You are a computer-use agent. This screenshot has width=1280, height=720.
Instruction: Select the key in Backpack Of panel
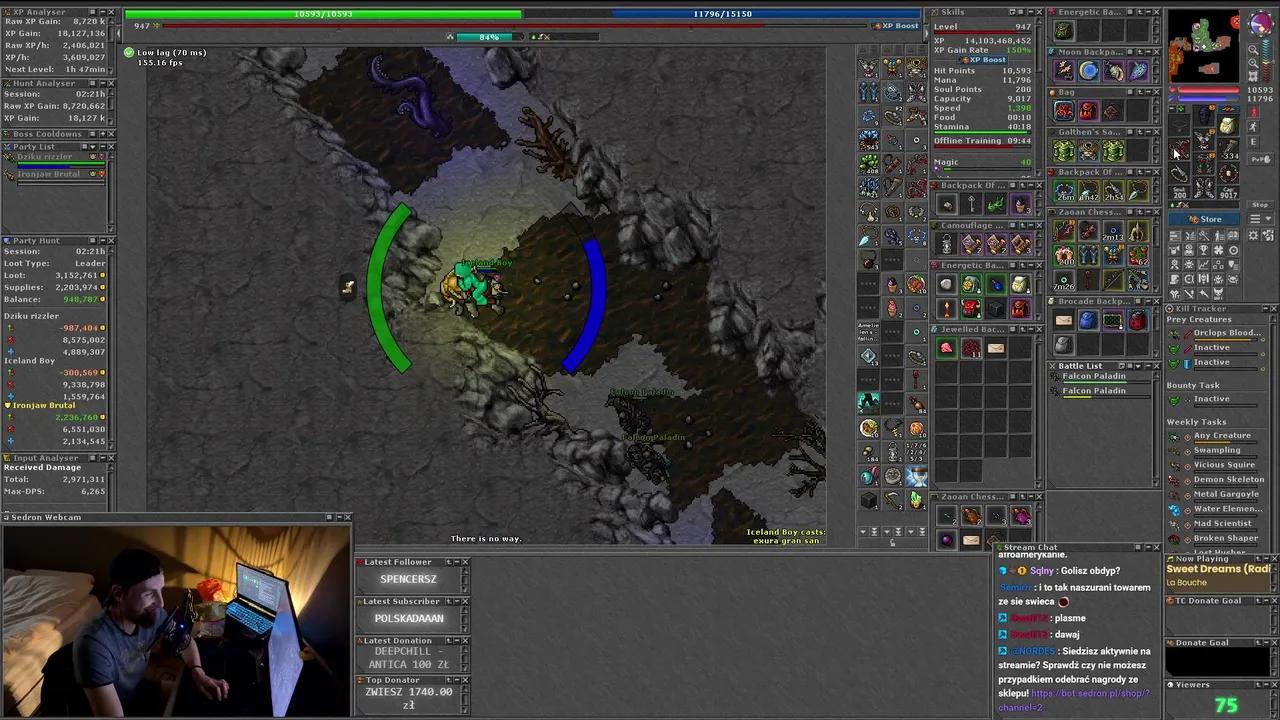971,205
